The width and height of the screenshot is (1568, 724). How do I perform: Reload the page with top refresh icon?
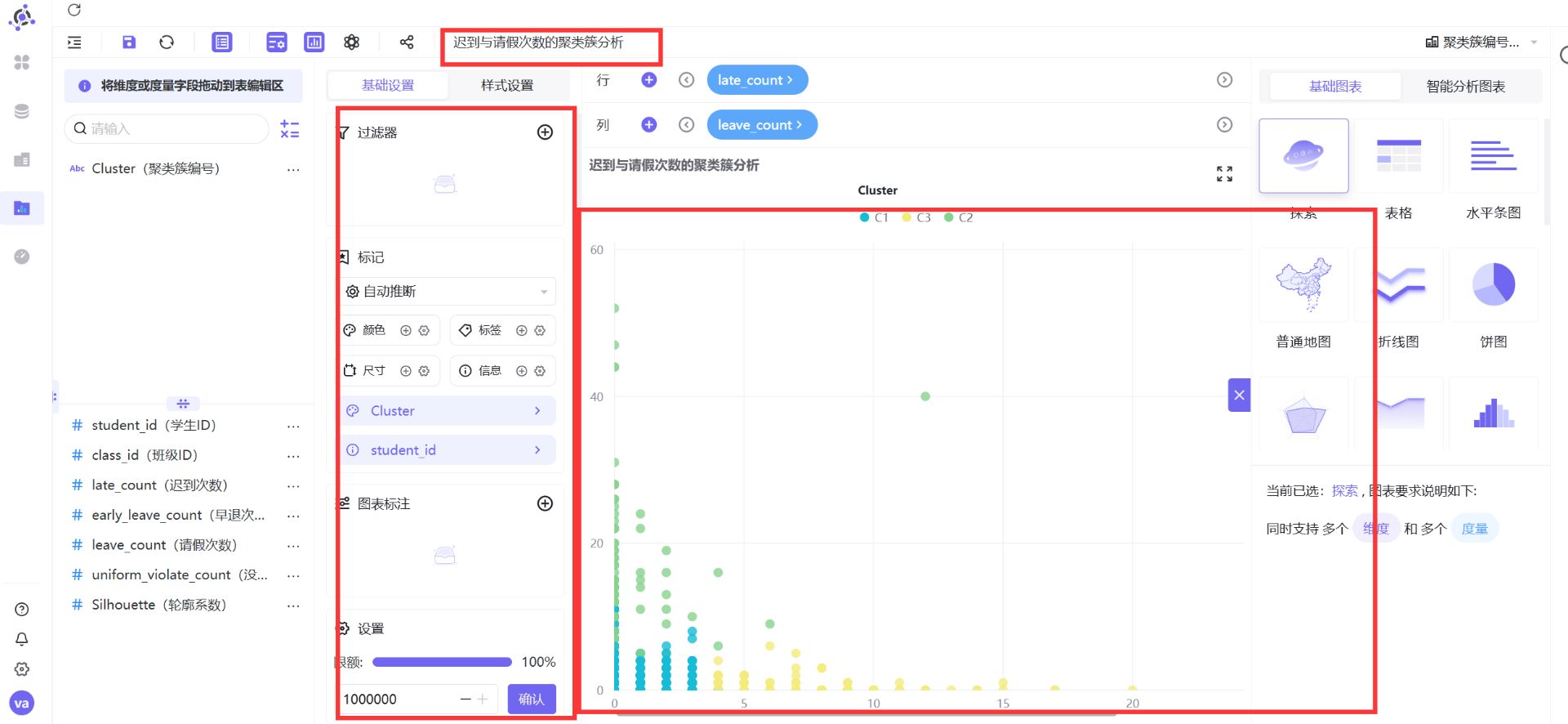click(x=74, y=10)
